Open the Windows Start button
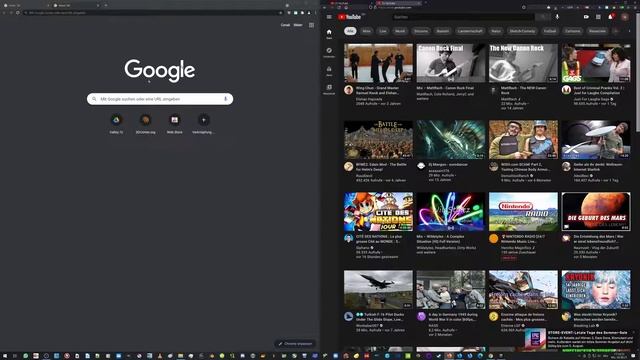 coord(4,356)
